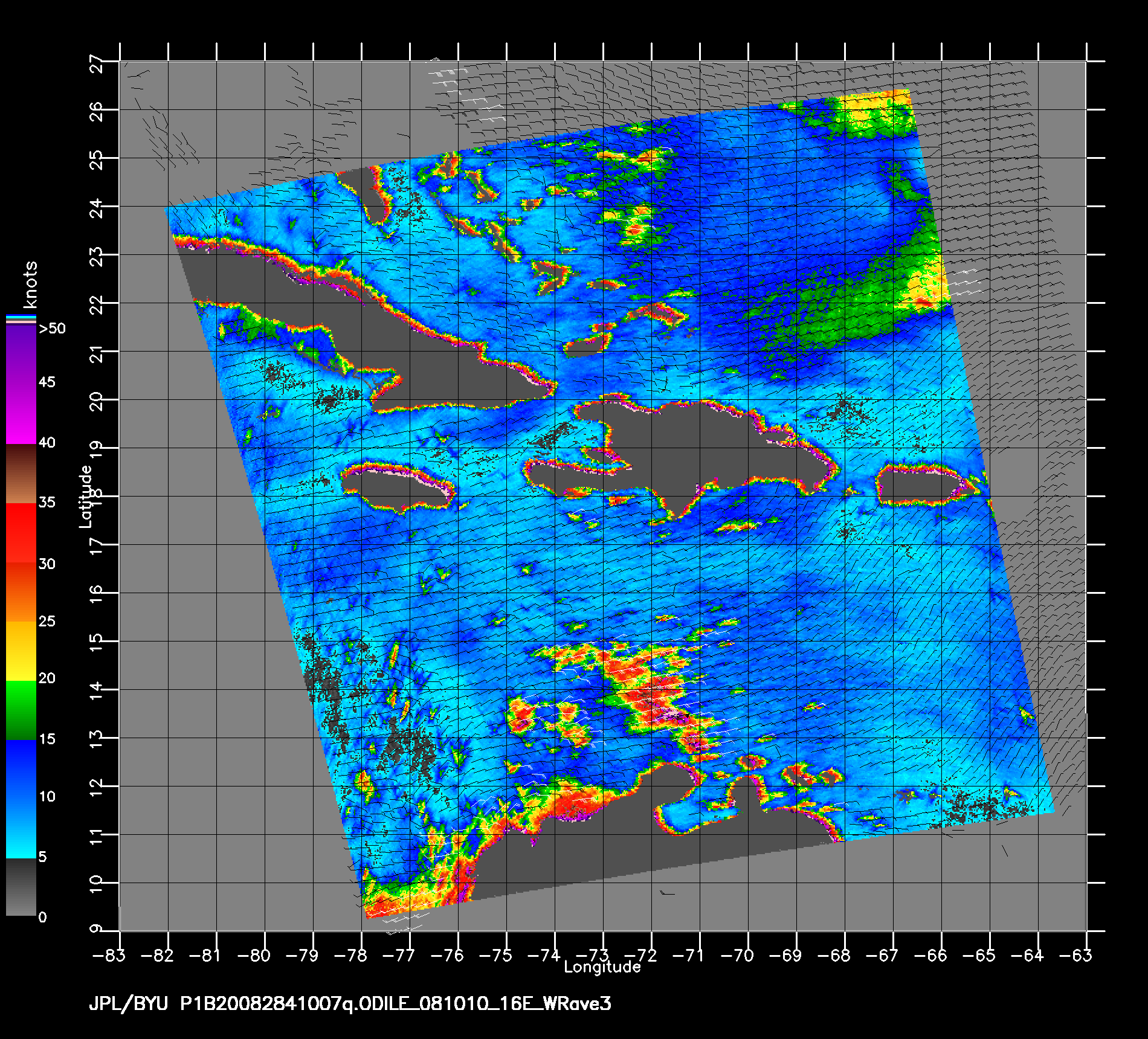Select the "Latitude" axis title

tap(86, 497)
